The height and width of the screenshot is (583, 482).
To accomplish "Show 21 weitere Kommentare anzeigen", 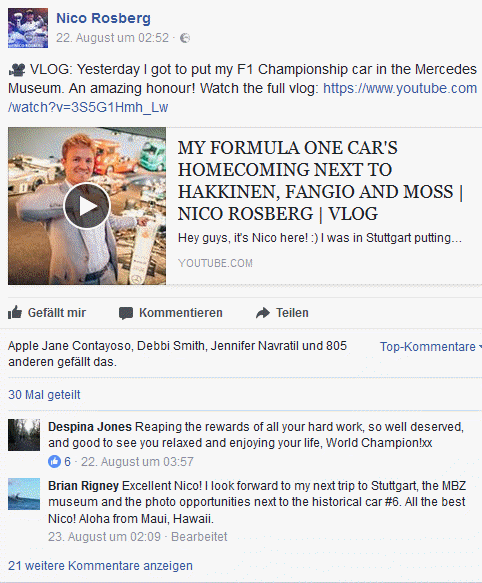I will coord(100,566).
